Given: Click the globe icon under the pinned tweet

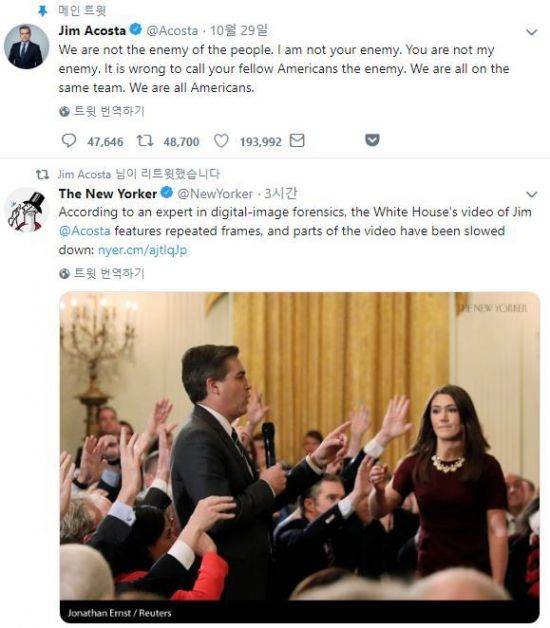Looking at the screenshot, I should point(64,112).
